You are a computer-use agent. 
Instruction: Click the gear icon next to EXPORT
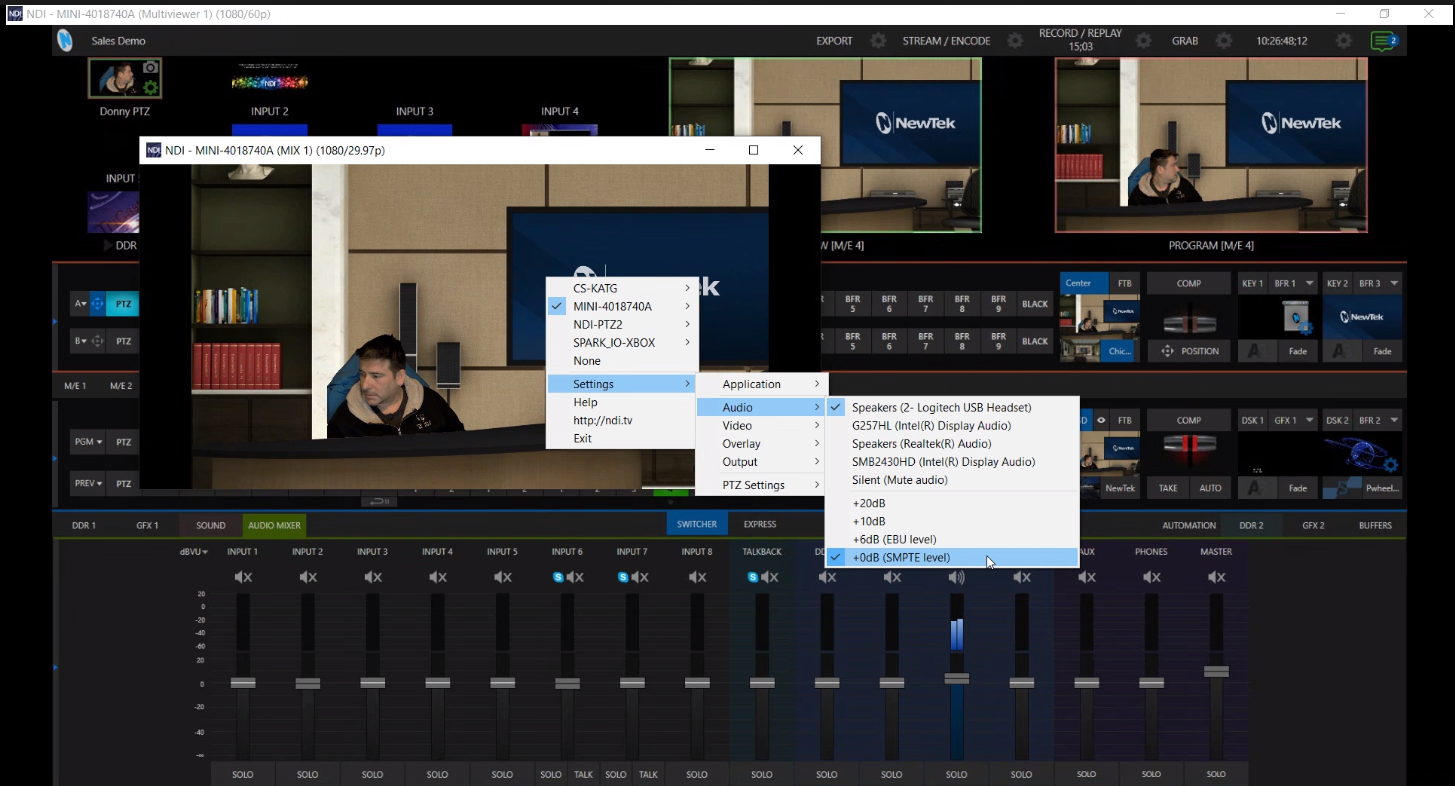pyautogui.click(x=877, y=40)
